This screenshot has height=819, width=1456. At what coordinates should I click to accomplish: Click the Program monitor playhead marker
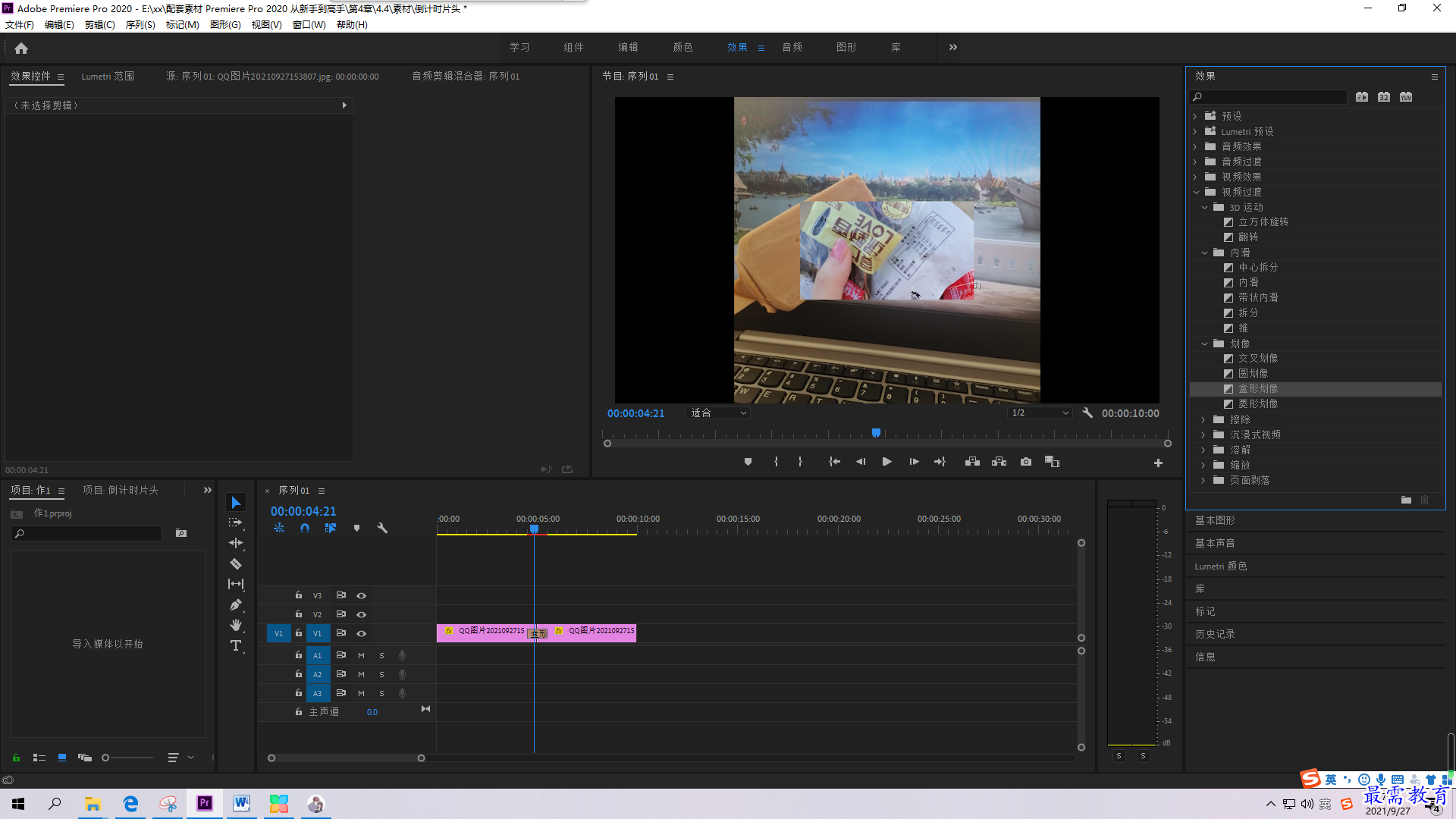(x=876, y=433)
